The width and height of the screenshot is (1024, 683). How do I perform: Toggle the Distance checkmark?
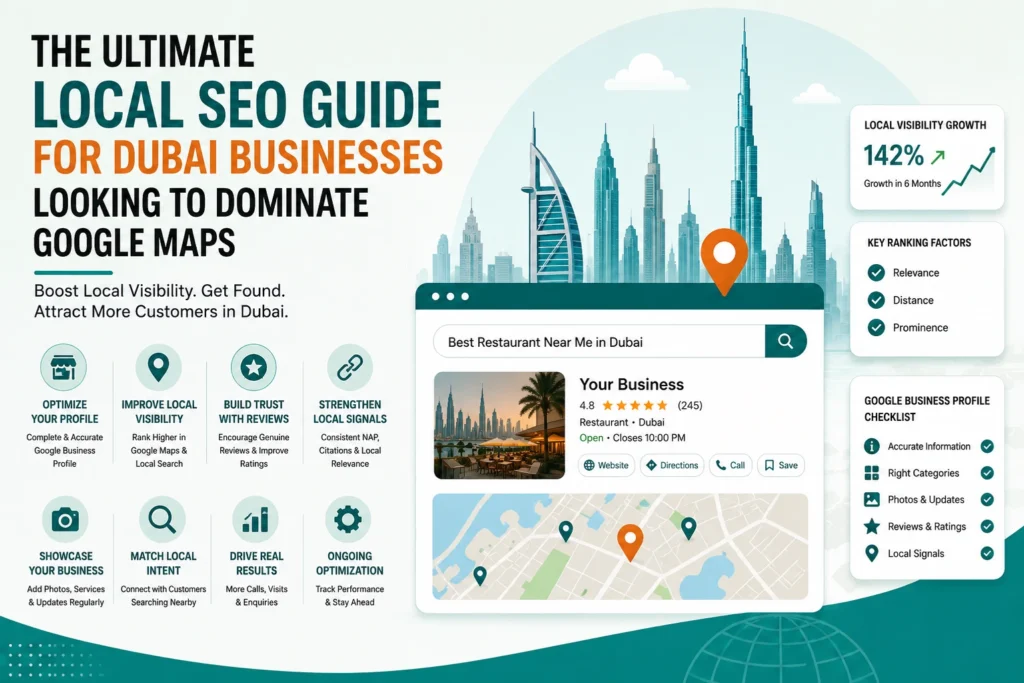click(876, 300)
